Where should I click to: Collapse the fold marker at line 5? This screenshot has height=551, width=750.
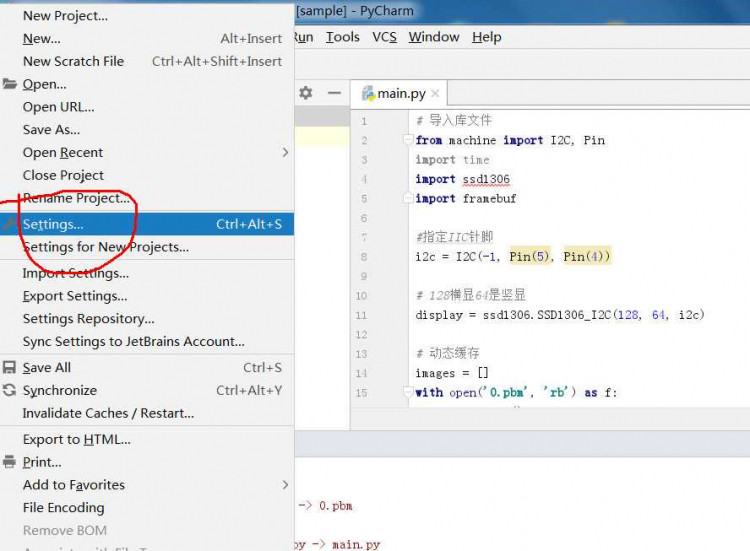(408, 198)
